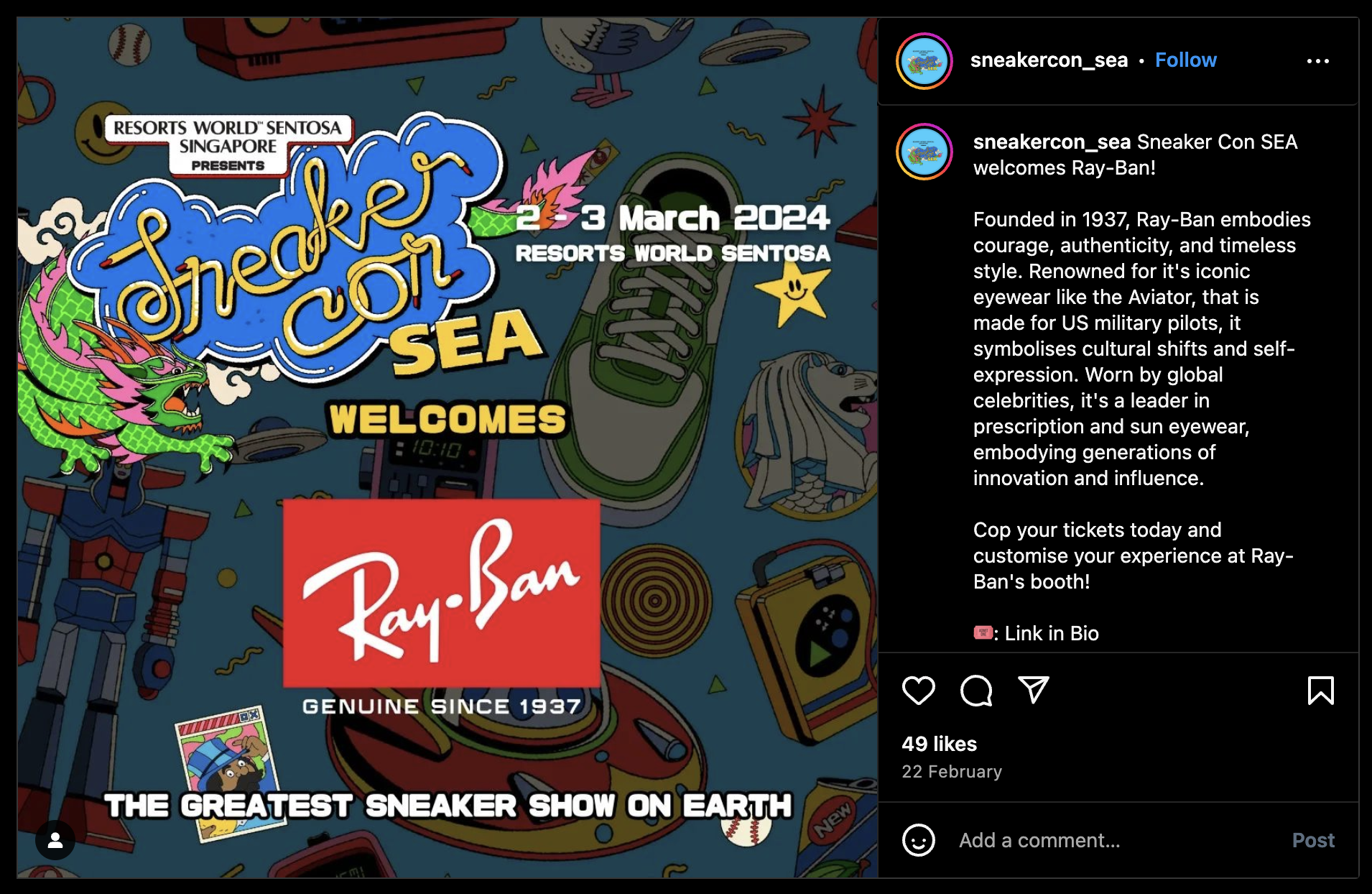Submit comment with the Post button

point(1313,840)
